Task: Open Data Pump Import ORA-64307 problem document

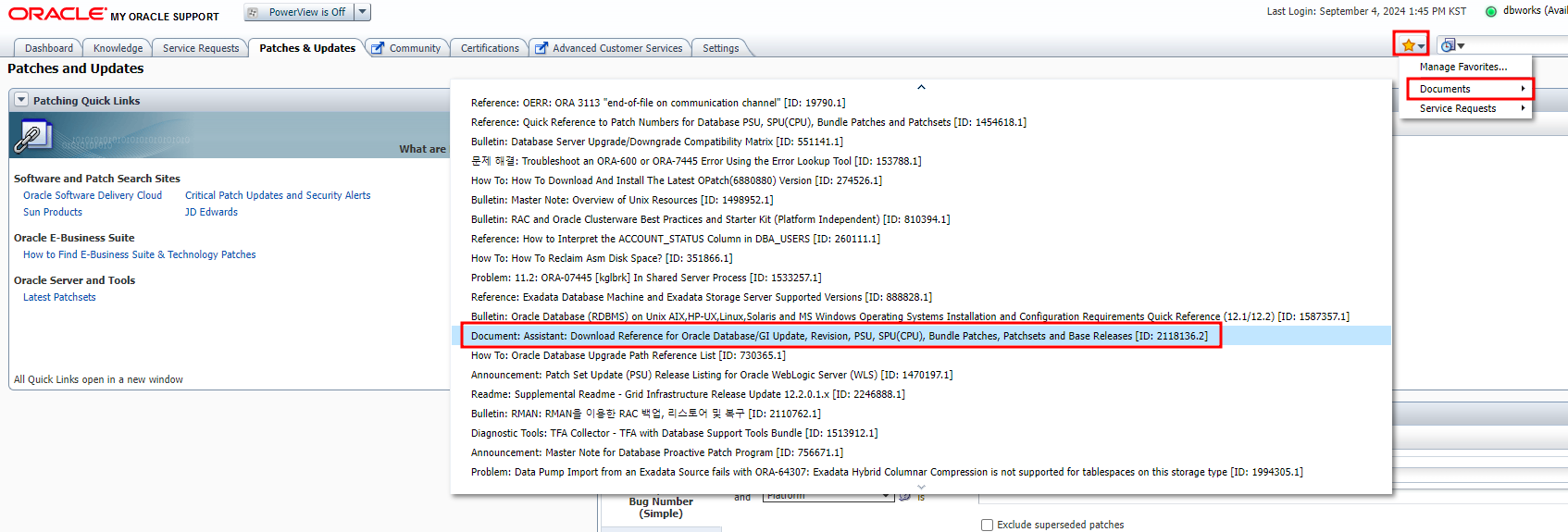Action: (x=887, y=472)
